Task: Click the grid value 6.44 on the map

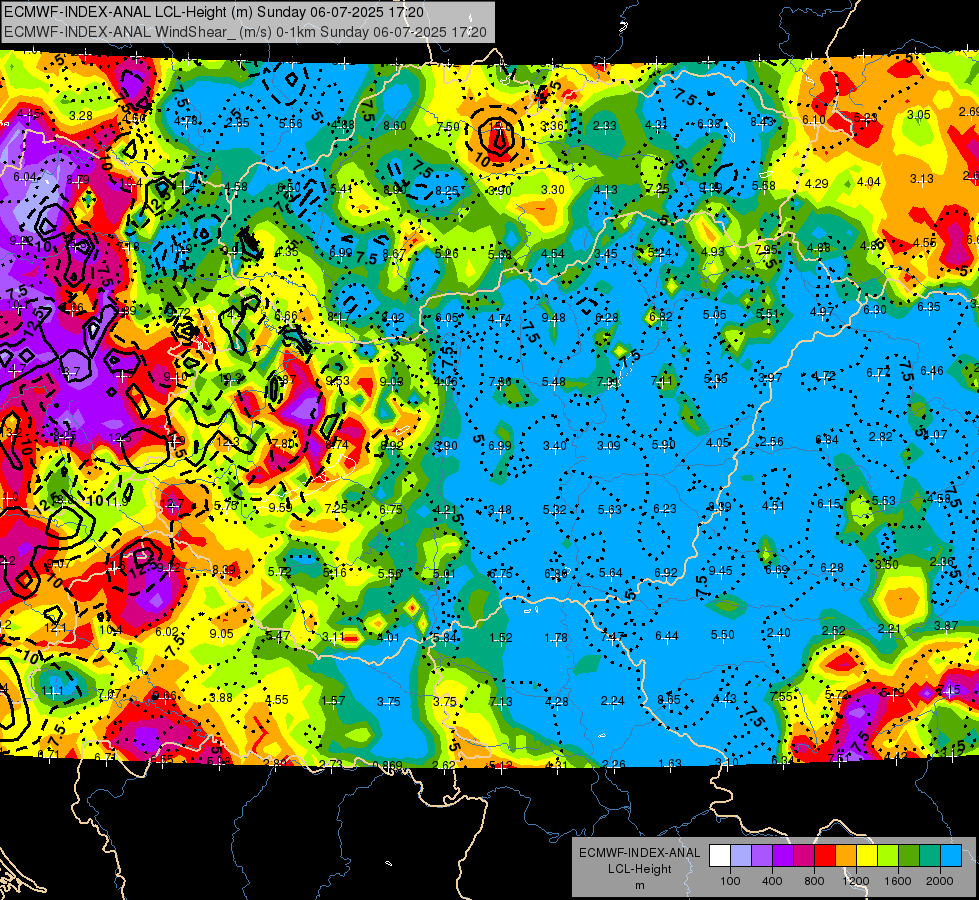Action: tap(667, 636)
